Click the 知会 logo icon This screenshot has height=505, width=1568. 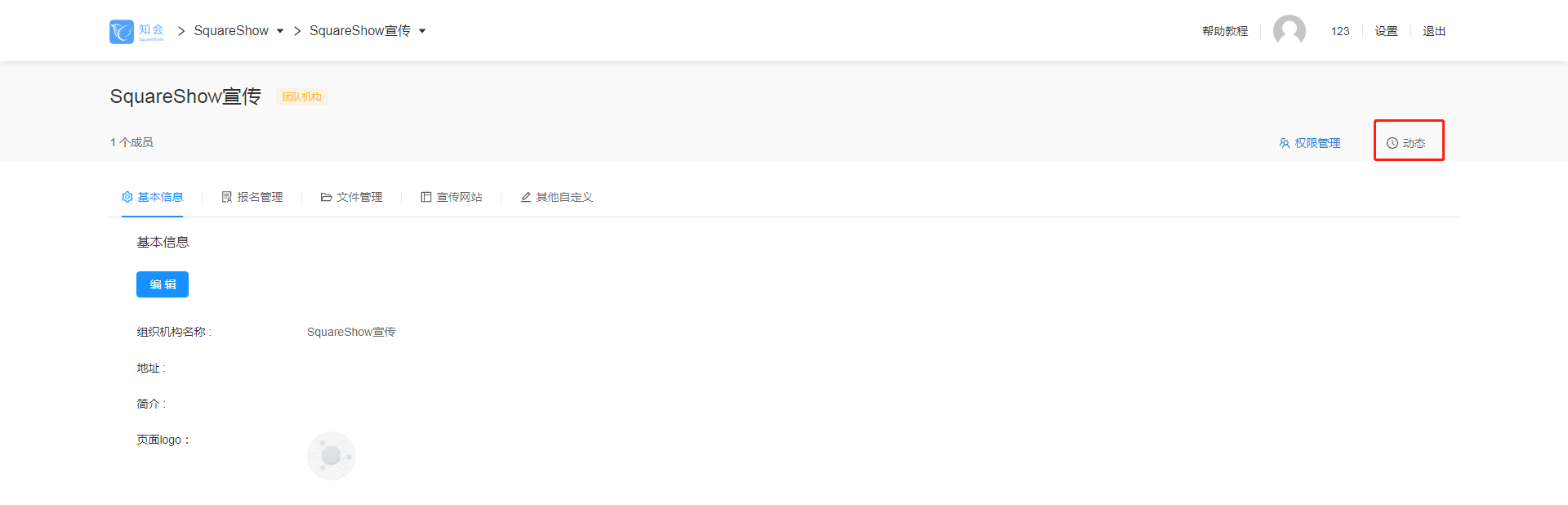point(122,32)
